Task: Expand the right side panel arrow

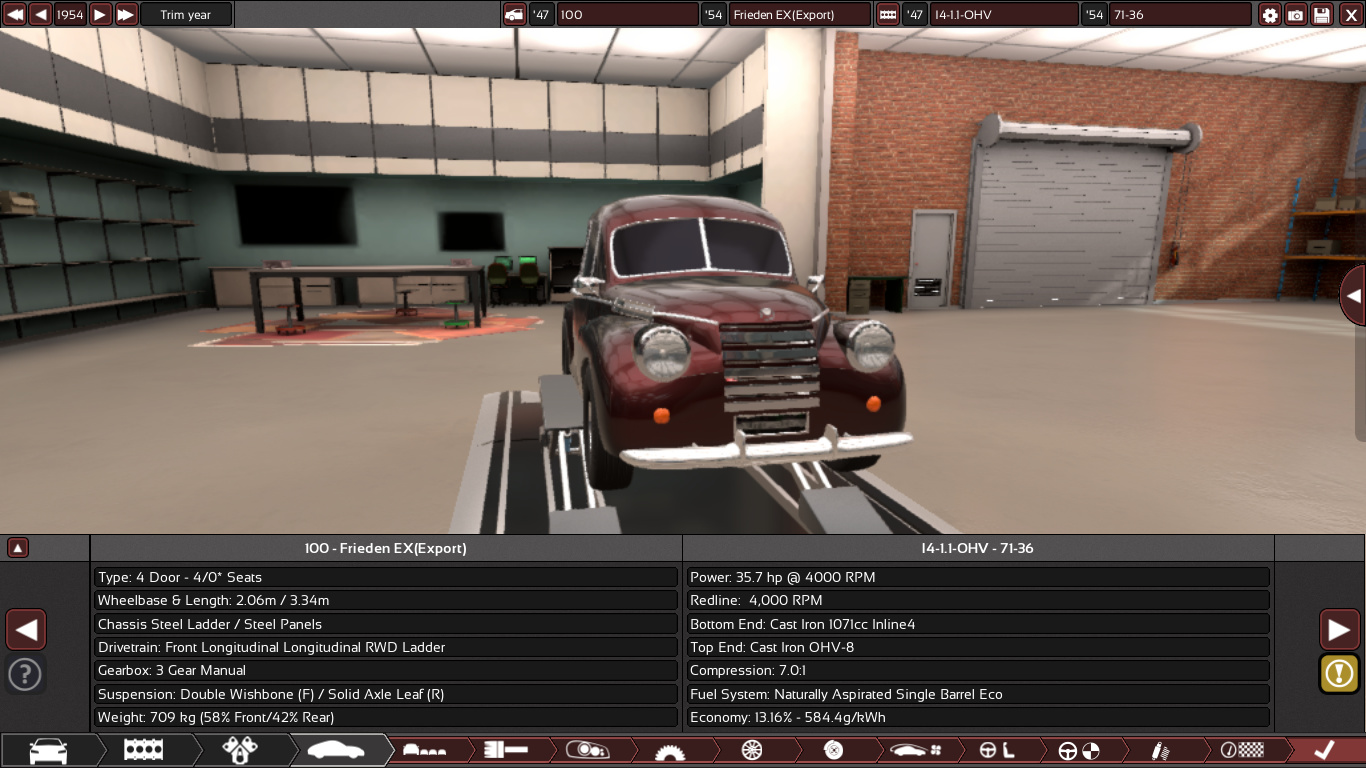Action: [x=1353, y=296]
